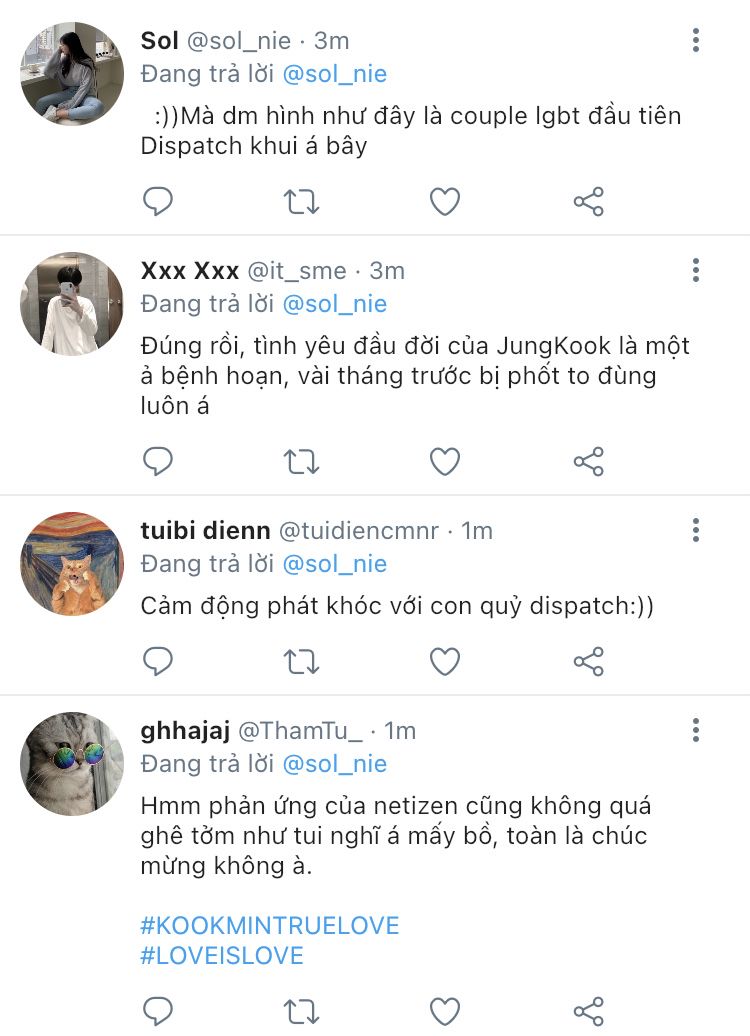Like Xxx Xxx's tweet
The height and width of the screenshot is (1036, 750).
tap(445, 461)
